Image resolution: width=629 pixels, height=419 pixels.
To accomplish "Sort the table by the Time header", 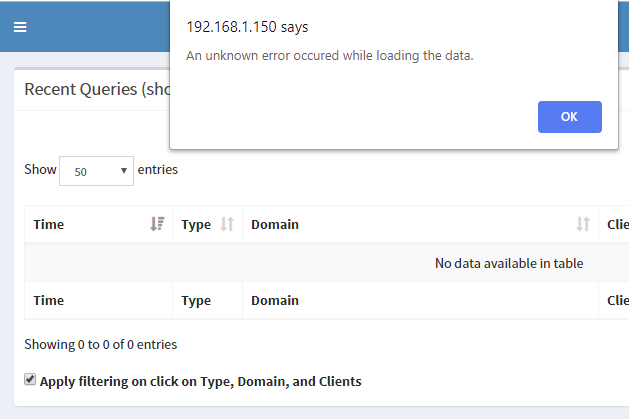I will 49,225.
